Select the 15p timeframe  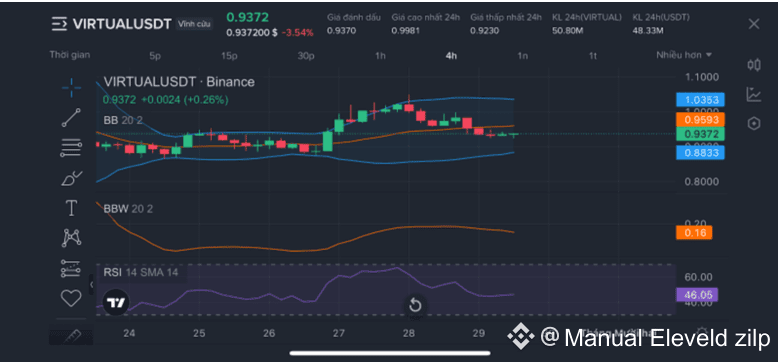[x=229, y=56]
